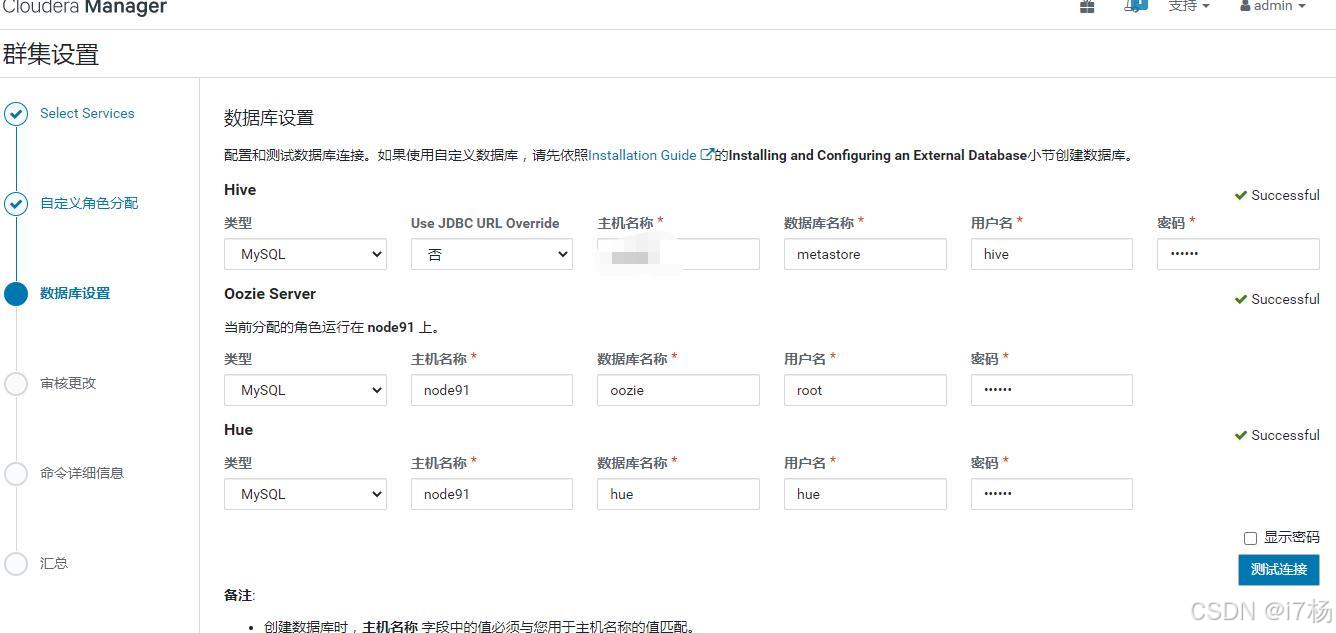Click inside the Hue 数据库名称 input field
The width and height of the screenshot is (1336, 633).
pyautogui.click(x=678, y=494)
